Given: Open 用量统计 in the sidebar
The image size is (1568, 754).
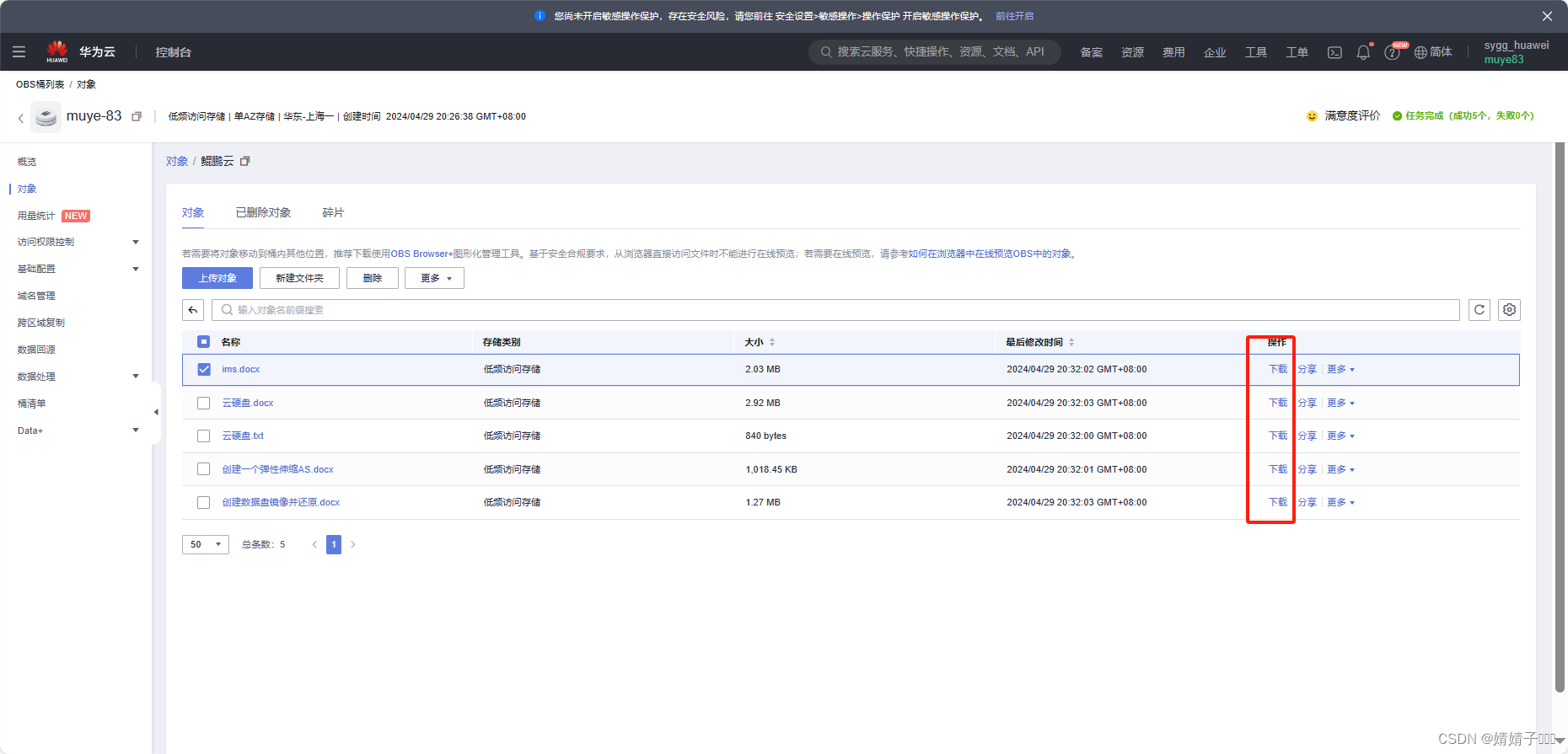Looking at the screenshot, I should pyautogui.click(x=36, y=216).
